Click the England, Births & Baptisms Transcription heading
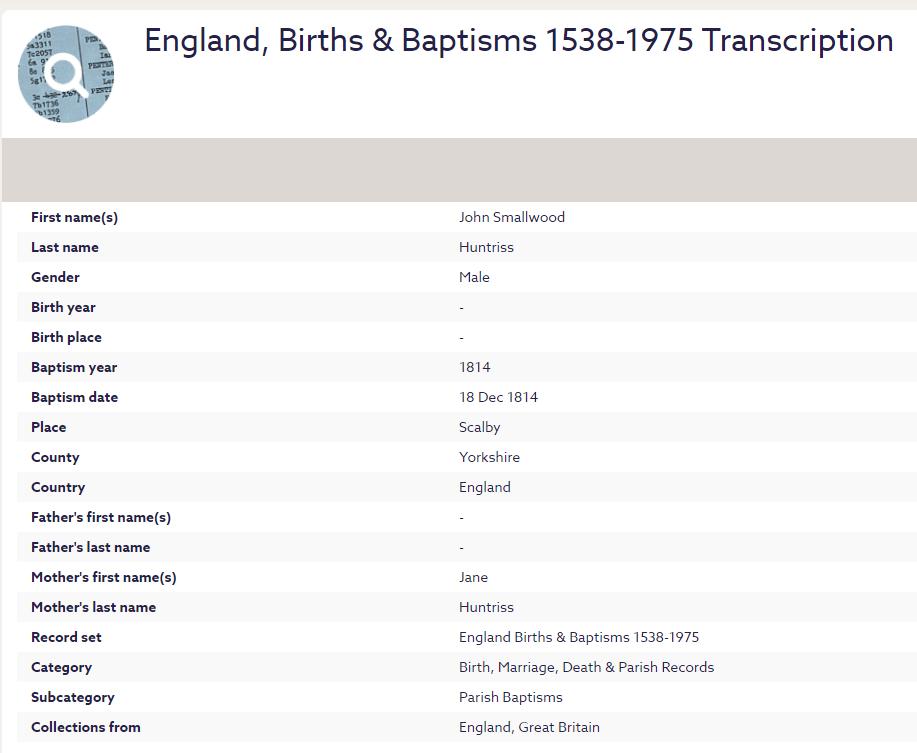This screenshot has width=917, height=753. click(x=519, y=41)
